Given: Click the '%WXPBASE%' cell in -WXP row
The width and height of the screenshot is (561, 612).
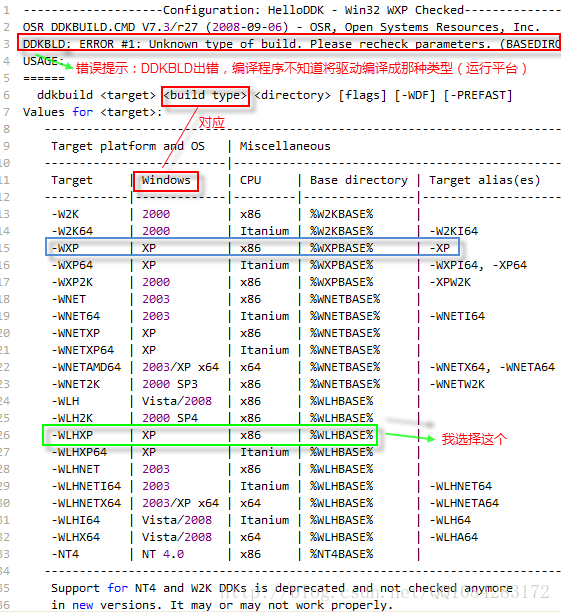Looking at the screenshot, I should pos(342,248).
